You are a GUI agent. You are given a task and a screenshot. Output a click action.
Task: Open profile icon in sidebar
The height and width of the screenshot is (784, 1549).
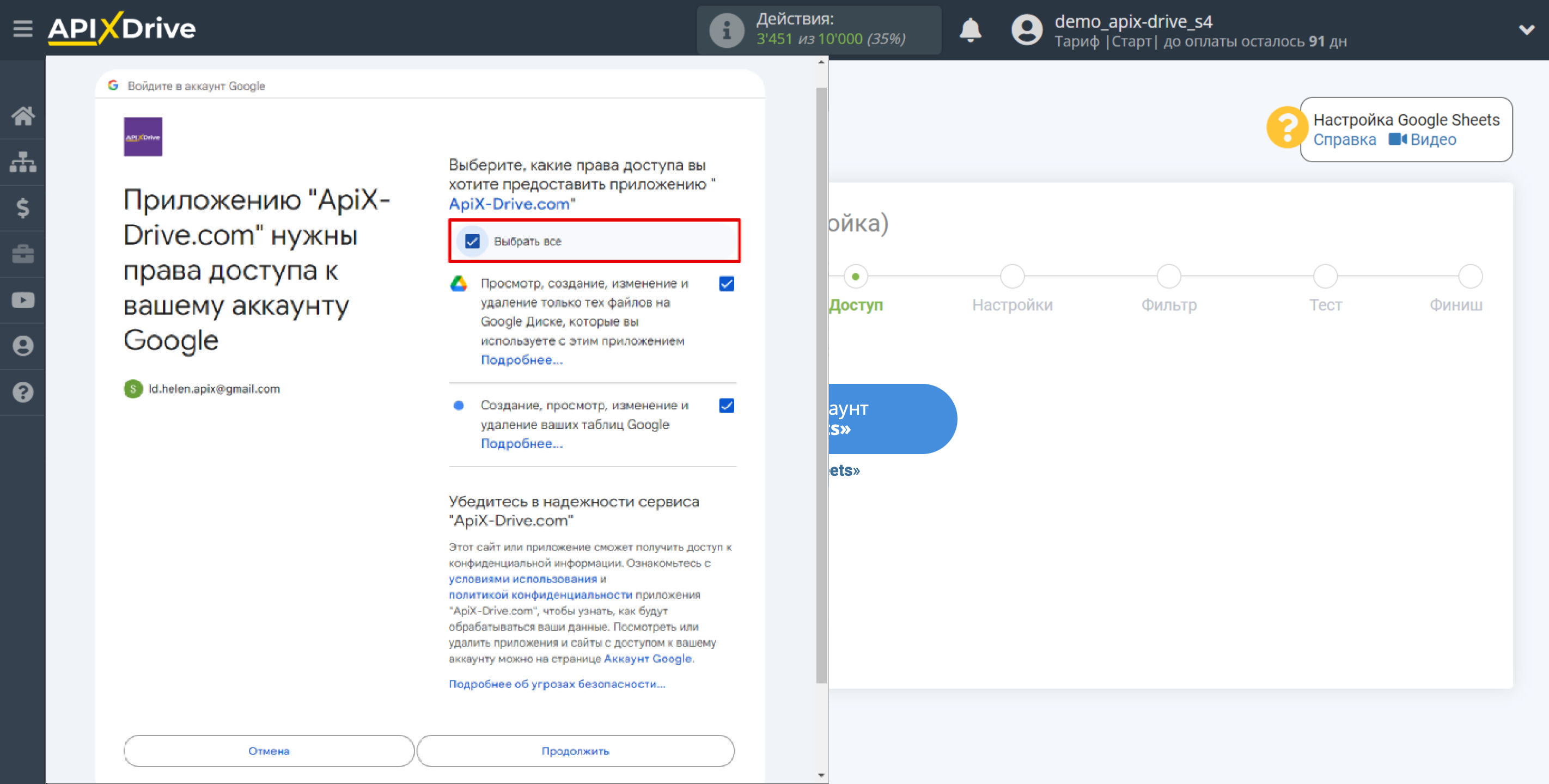(x=23, y=346)
